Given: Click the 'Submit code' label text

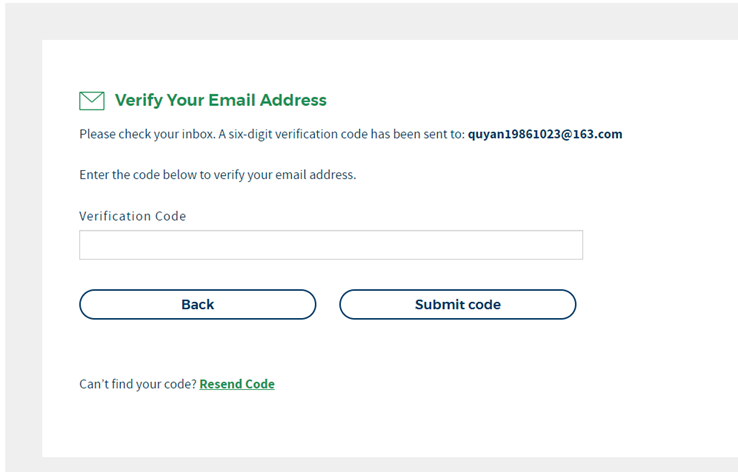Looking at the screenshot, I should point(457,304).
